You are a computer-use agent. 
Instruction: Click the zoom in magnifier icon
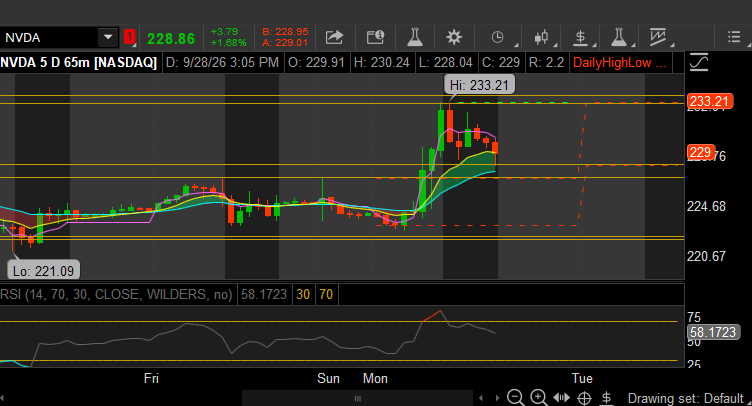[x=538, y=398]
